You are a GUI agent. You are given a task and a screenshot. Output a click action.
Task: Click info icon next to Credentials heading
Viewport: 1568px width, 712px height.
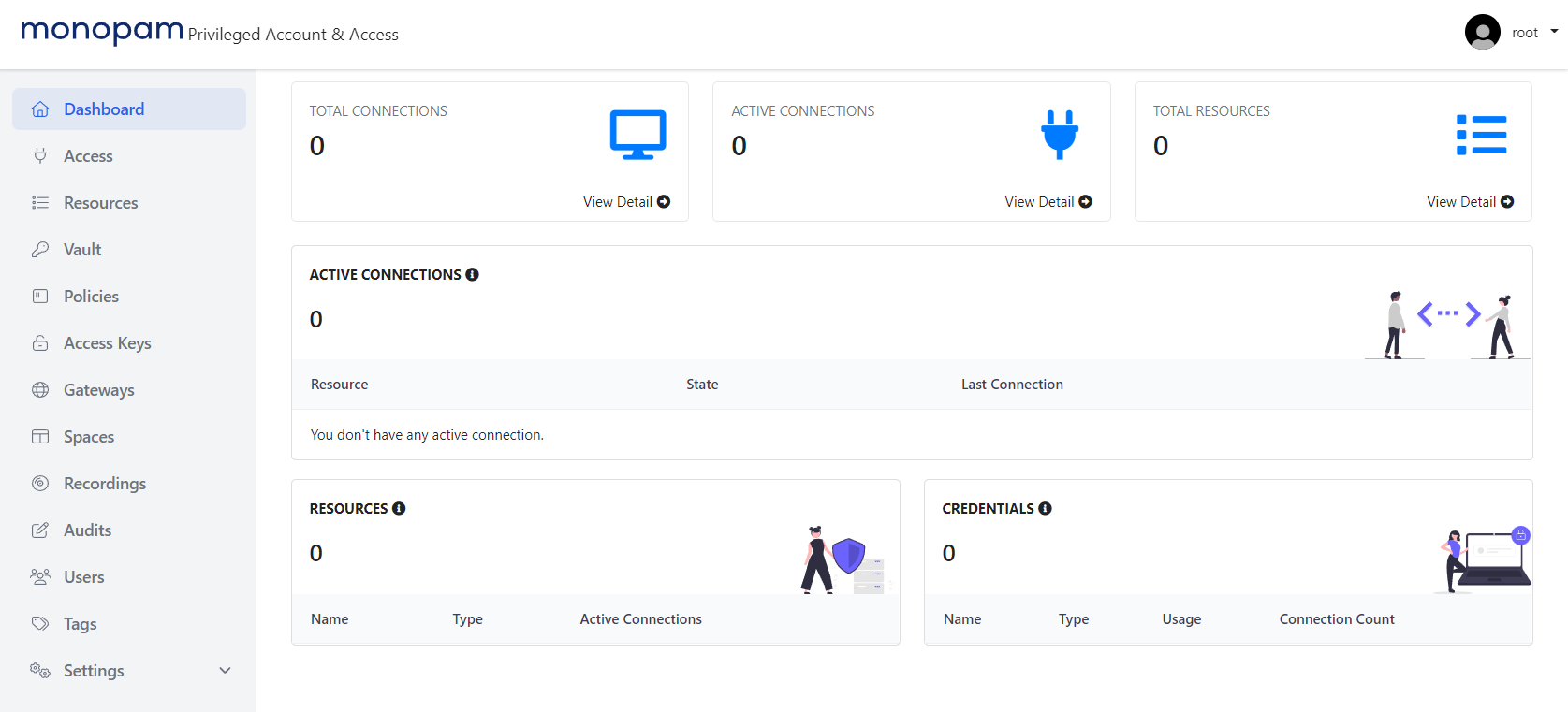tap(1046, 508)
